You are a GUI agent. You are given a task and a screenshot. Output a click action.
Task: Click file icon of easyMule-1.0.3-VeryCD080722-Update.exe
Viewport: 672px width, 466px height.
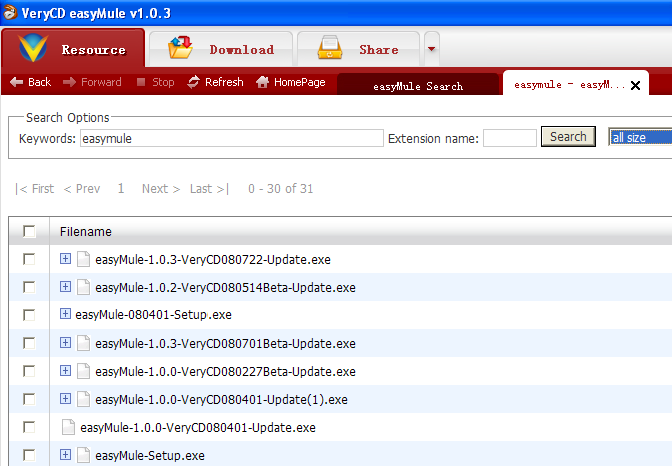[x=84, y=259]
